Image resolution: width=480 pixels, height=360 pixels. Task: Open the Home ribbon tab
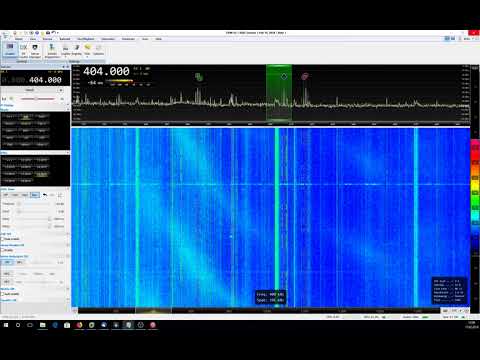19,39
